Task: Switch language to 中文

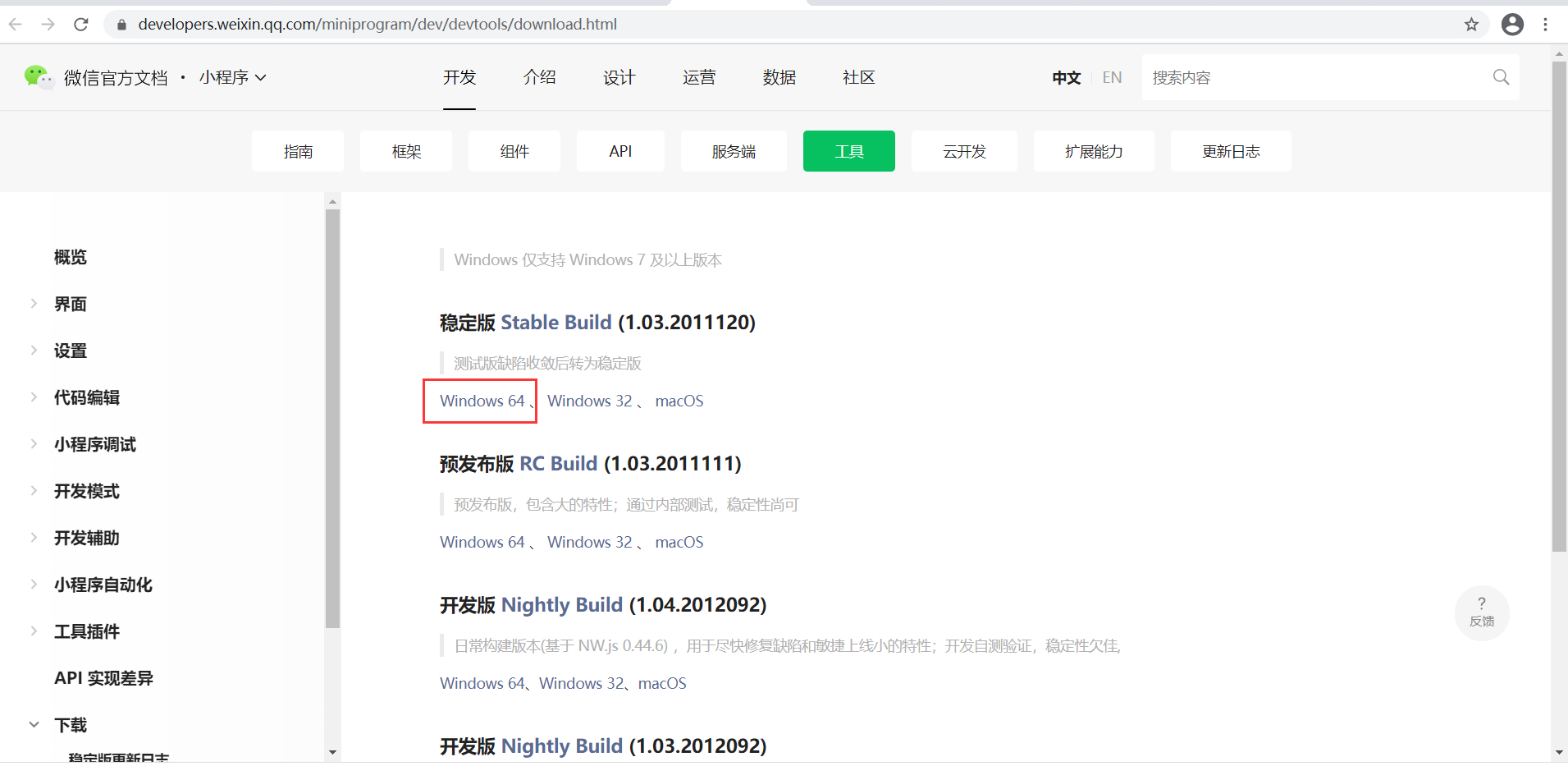Action: click(1067, 77)
